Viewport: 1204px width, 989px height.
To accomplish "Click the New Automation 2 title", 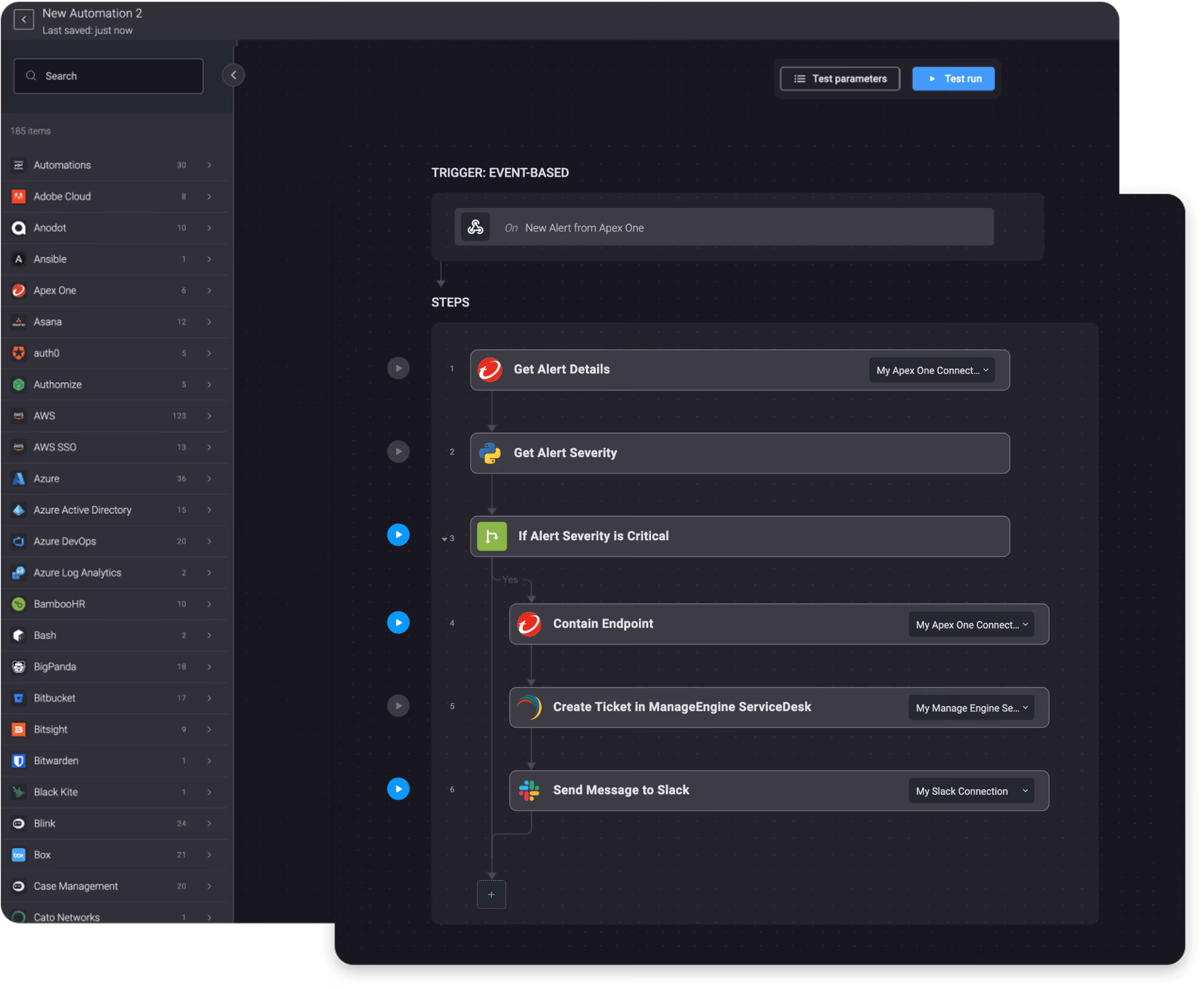I will [x=92, y=13].
